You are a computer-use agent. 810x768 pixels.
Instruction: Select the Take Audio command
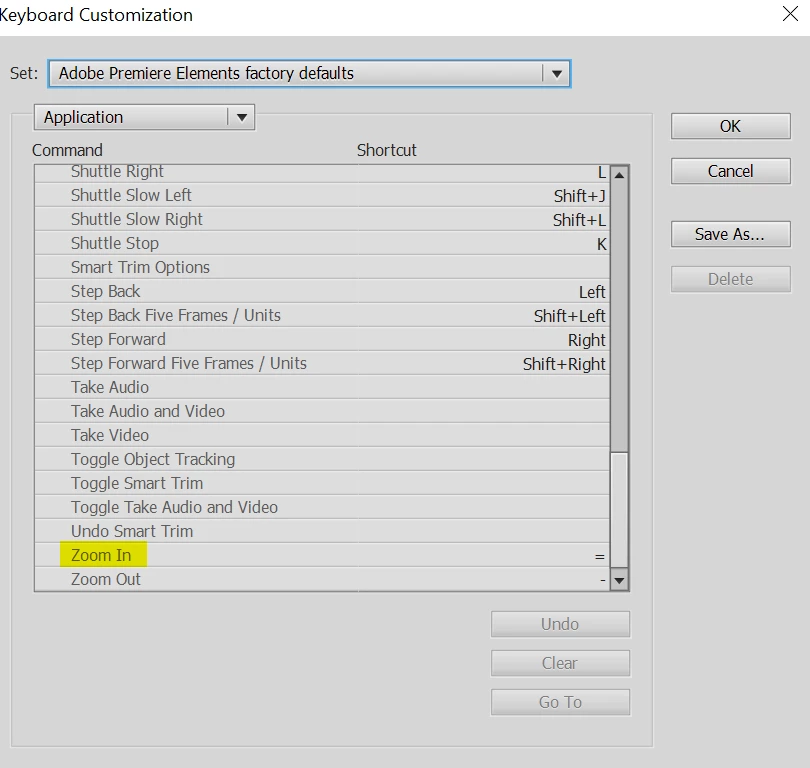pyautogui.click(x=322, y=387)
